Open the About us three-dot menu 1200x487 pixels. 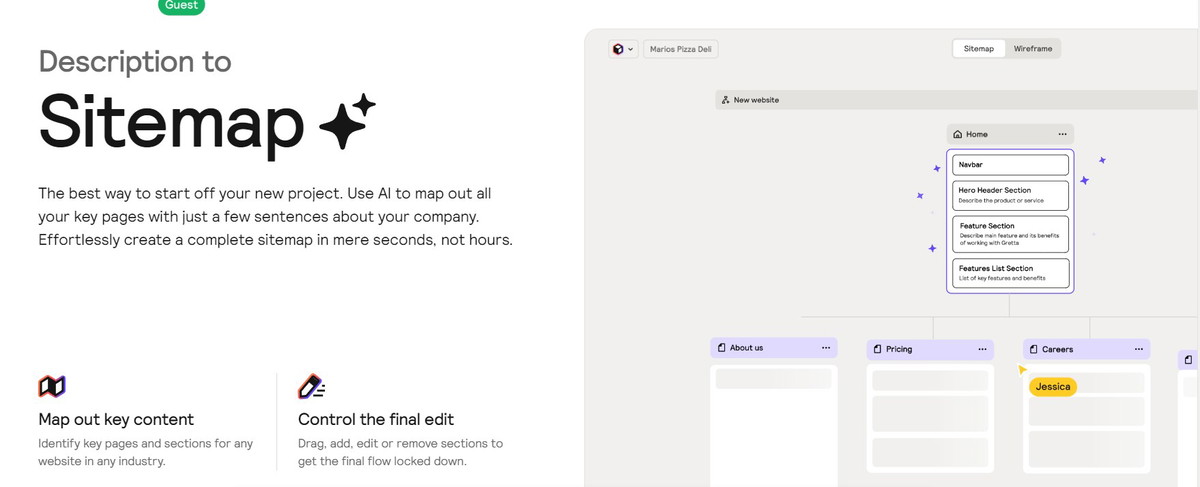tap(825, 348)
